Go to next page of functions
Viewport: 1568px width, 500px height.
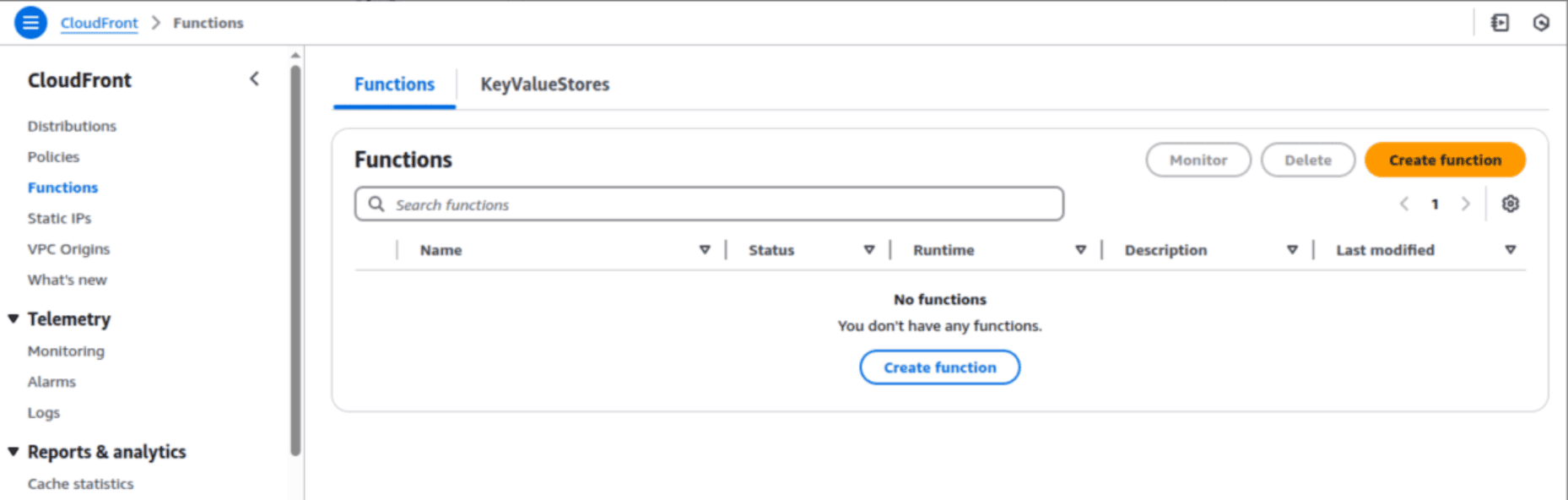[x=1465, y=204]
